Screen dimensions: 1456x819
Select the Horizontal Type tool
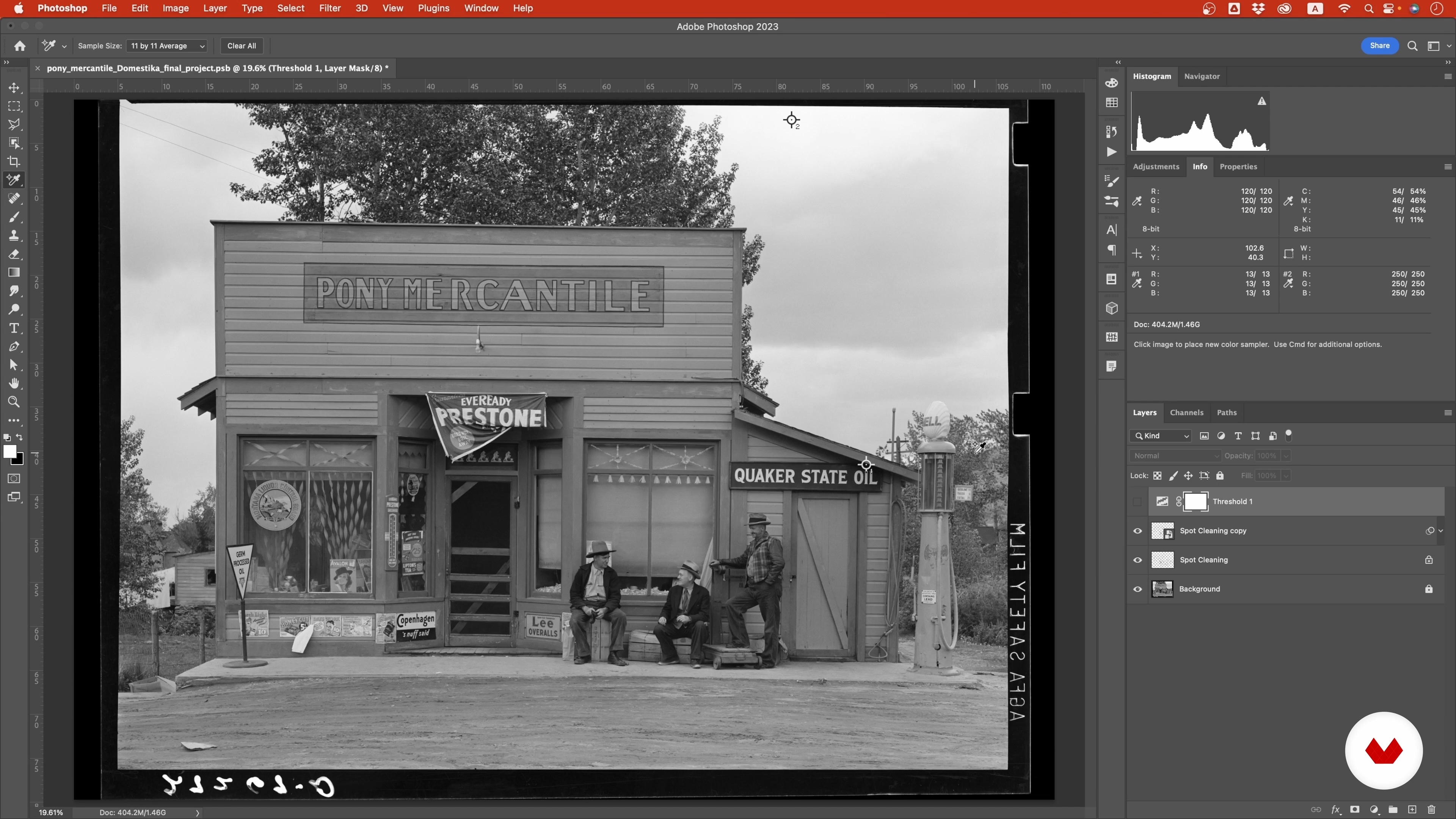coord(14,328)
